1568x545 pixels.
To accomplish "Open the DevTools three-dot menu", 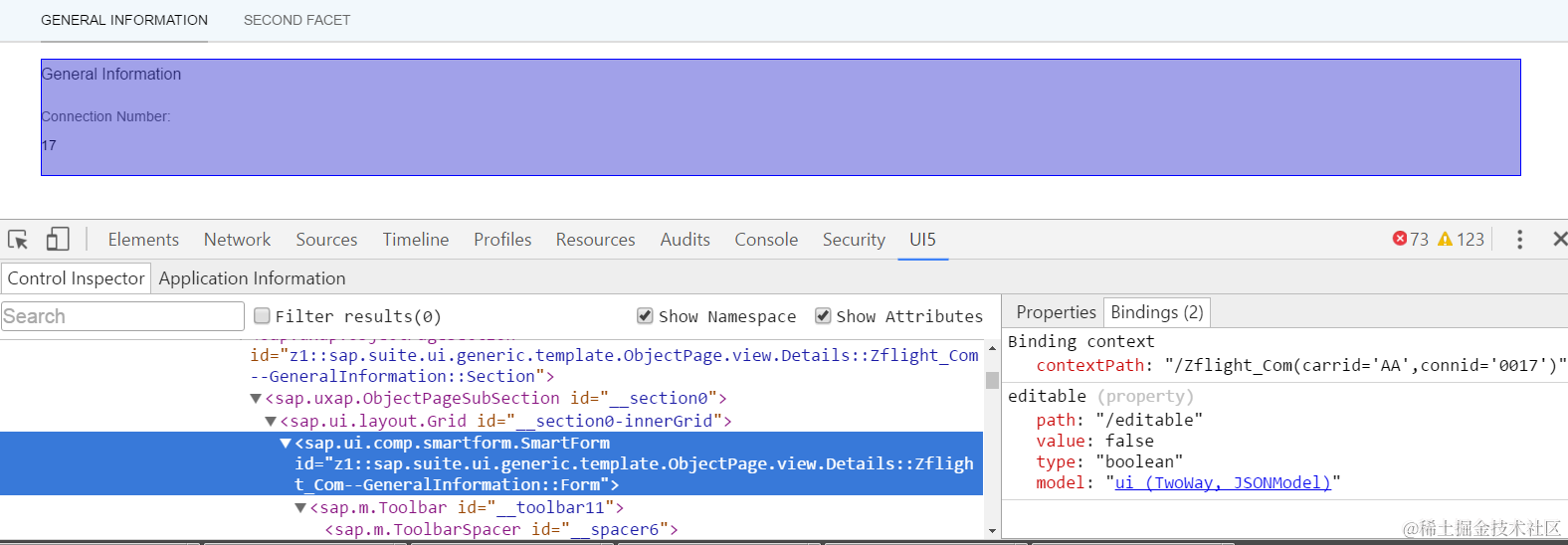I will (1519, 240).
